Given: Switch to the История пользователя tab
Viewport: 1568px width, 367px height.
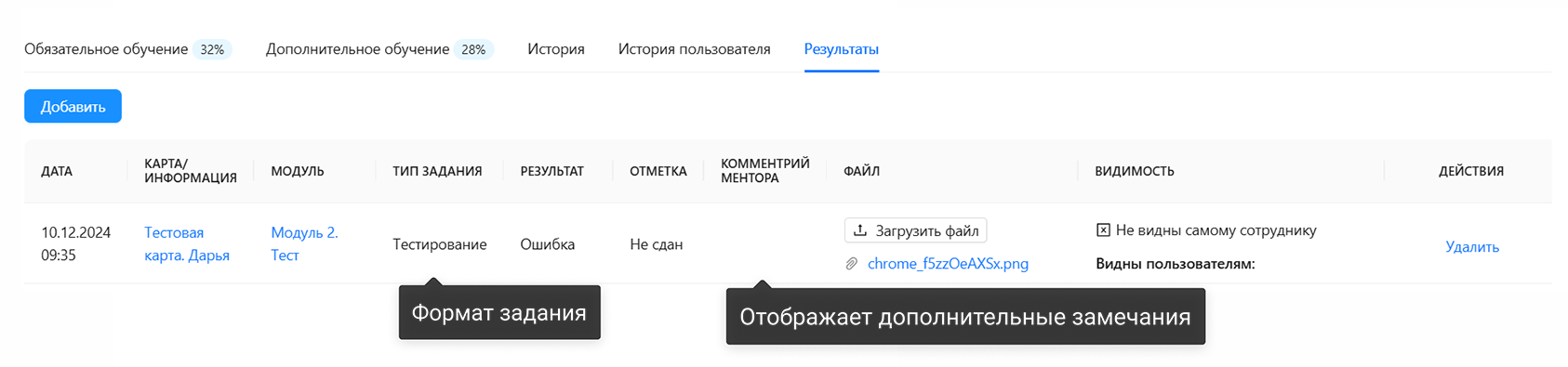Looking at the screenshot, I should click(x=694, y=49).
